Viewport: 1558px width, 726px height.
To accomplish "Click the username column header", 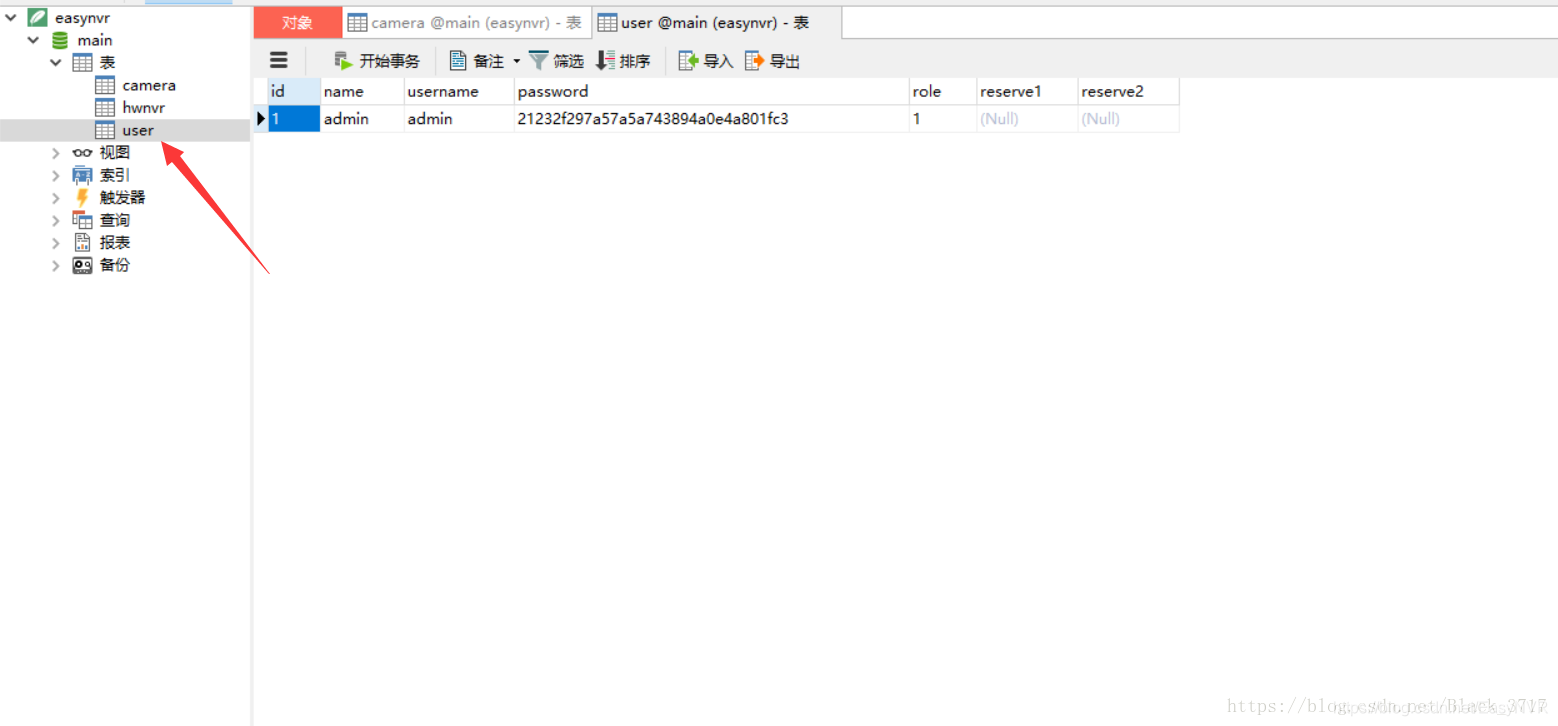I will click(x=459, y=91).
